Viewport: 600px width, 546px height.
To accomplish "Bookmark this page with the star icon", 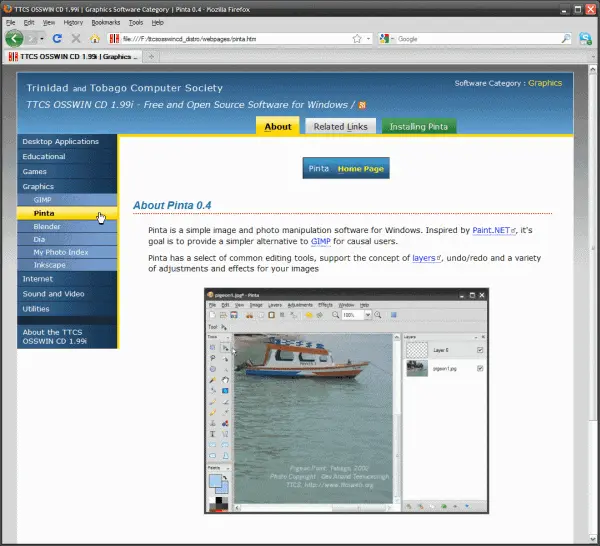I will (x=356, y=39).
